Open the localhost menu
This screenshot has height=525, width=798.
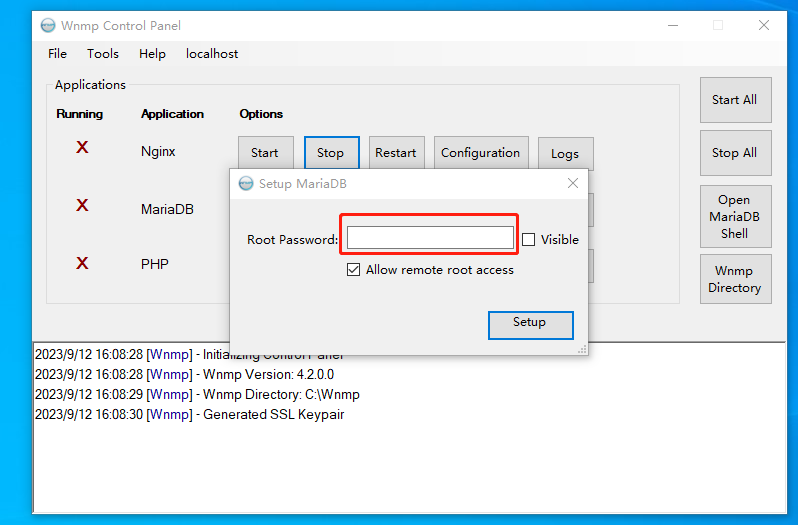[212, 54]
